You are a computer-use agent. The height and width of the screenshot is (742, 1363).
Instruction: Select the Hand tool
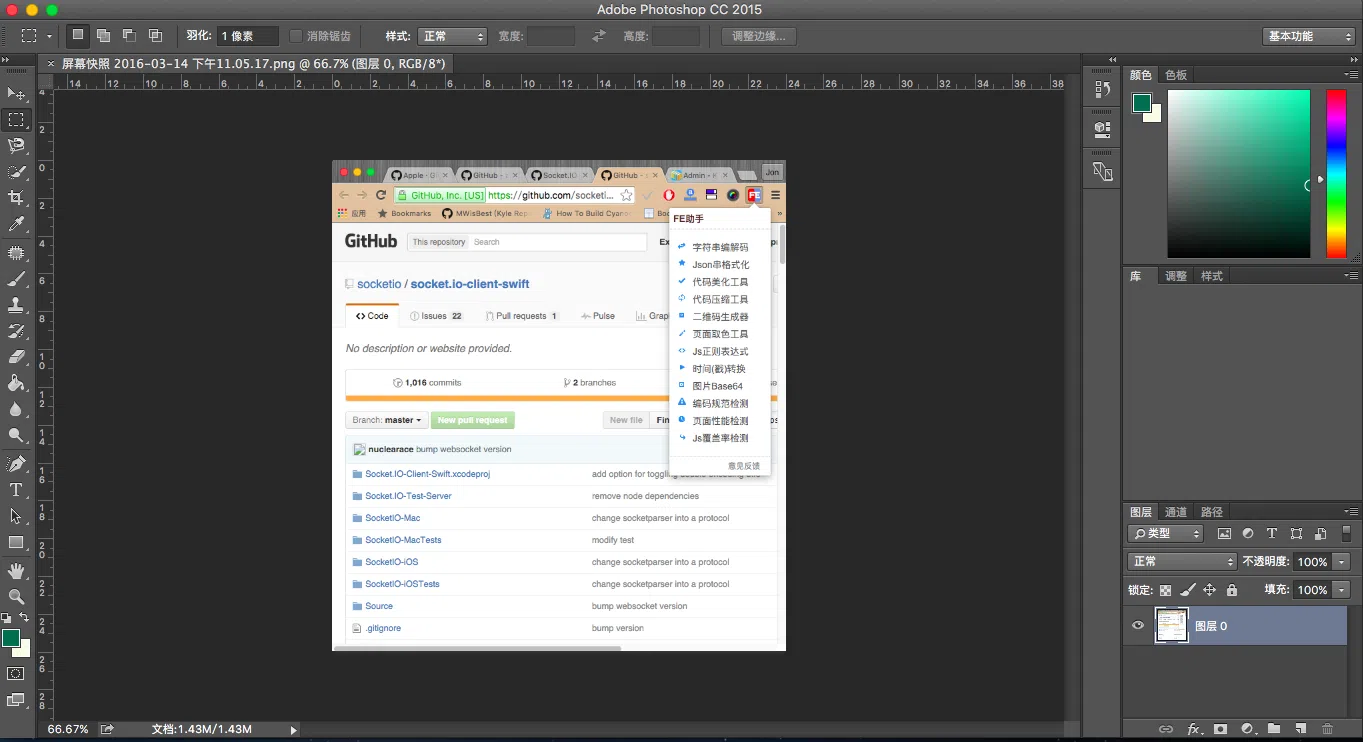tap(16, 570)
